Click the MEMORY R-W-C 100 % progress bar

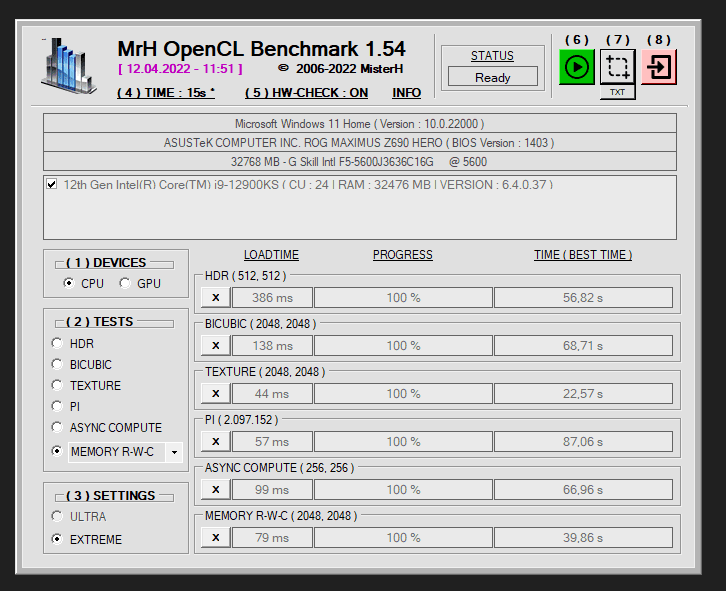point(403,538)
